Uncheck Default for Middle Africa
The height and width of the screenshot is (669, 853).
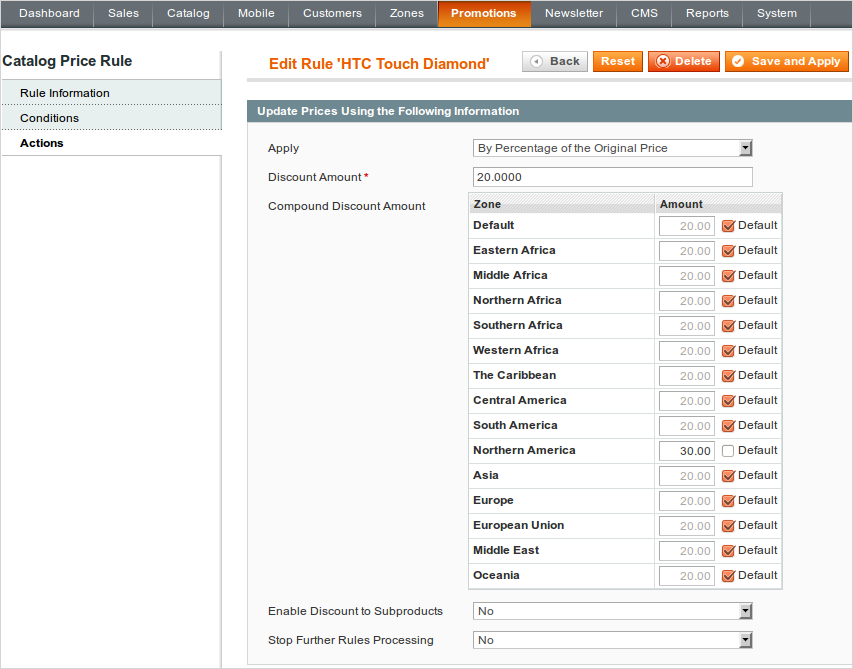click(728, 276)
